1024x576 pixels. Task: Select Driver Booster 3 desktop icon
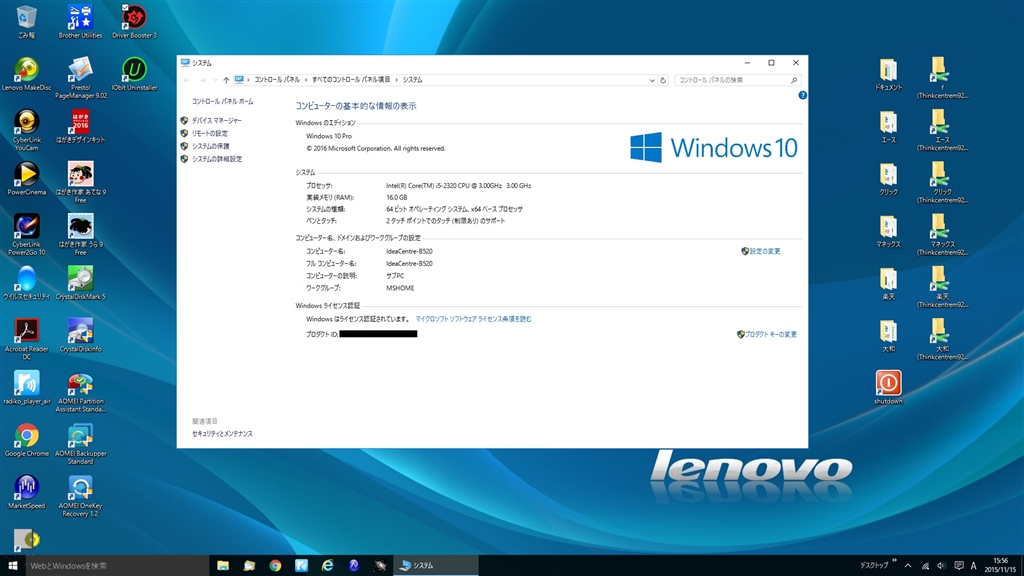click(134, 22)
